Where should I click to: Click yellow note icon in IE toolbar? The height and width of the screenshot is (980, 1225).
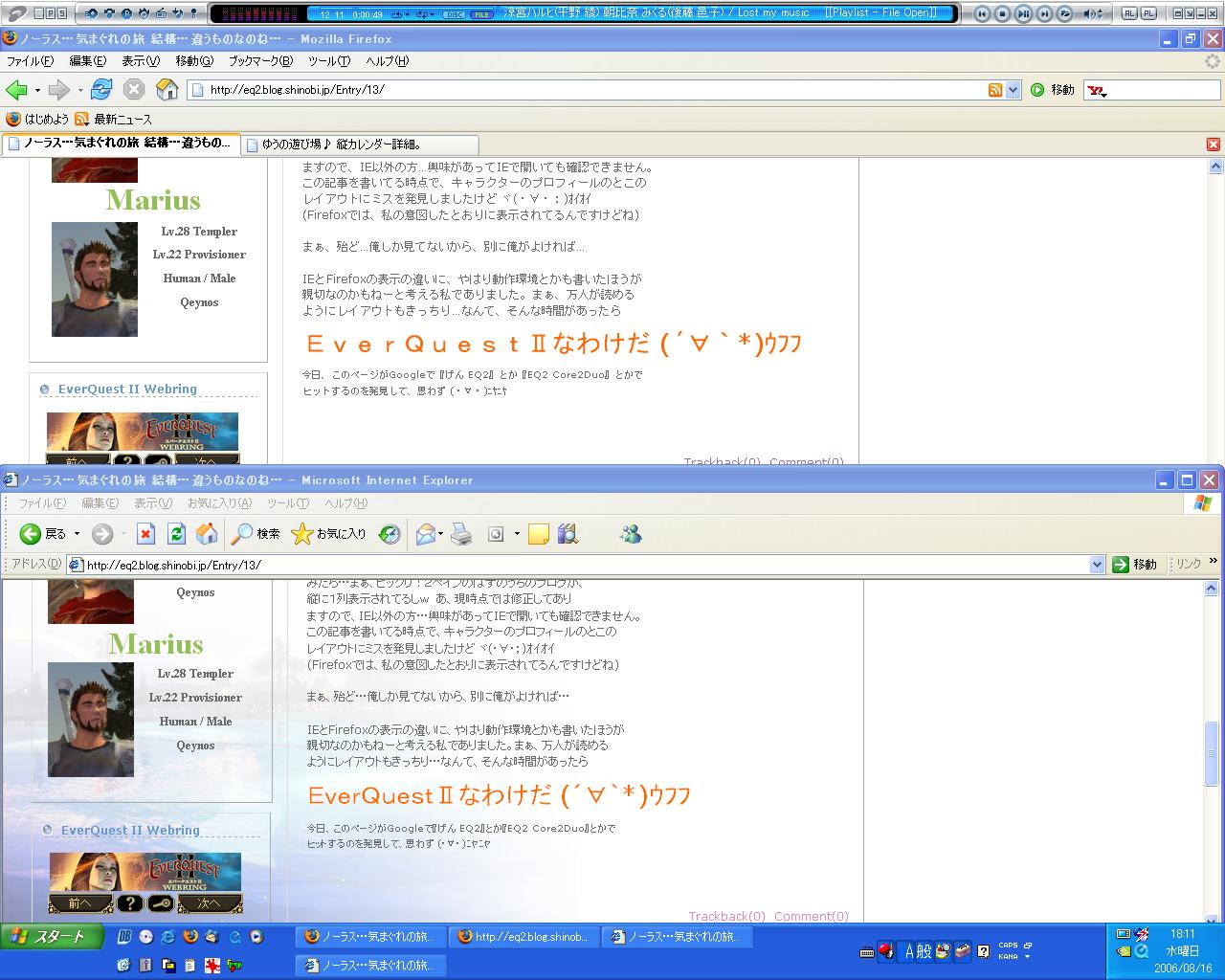(x=538, y=534)
